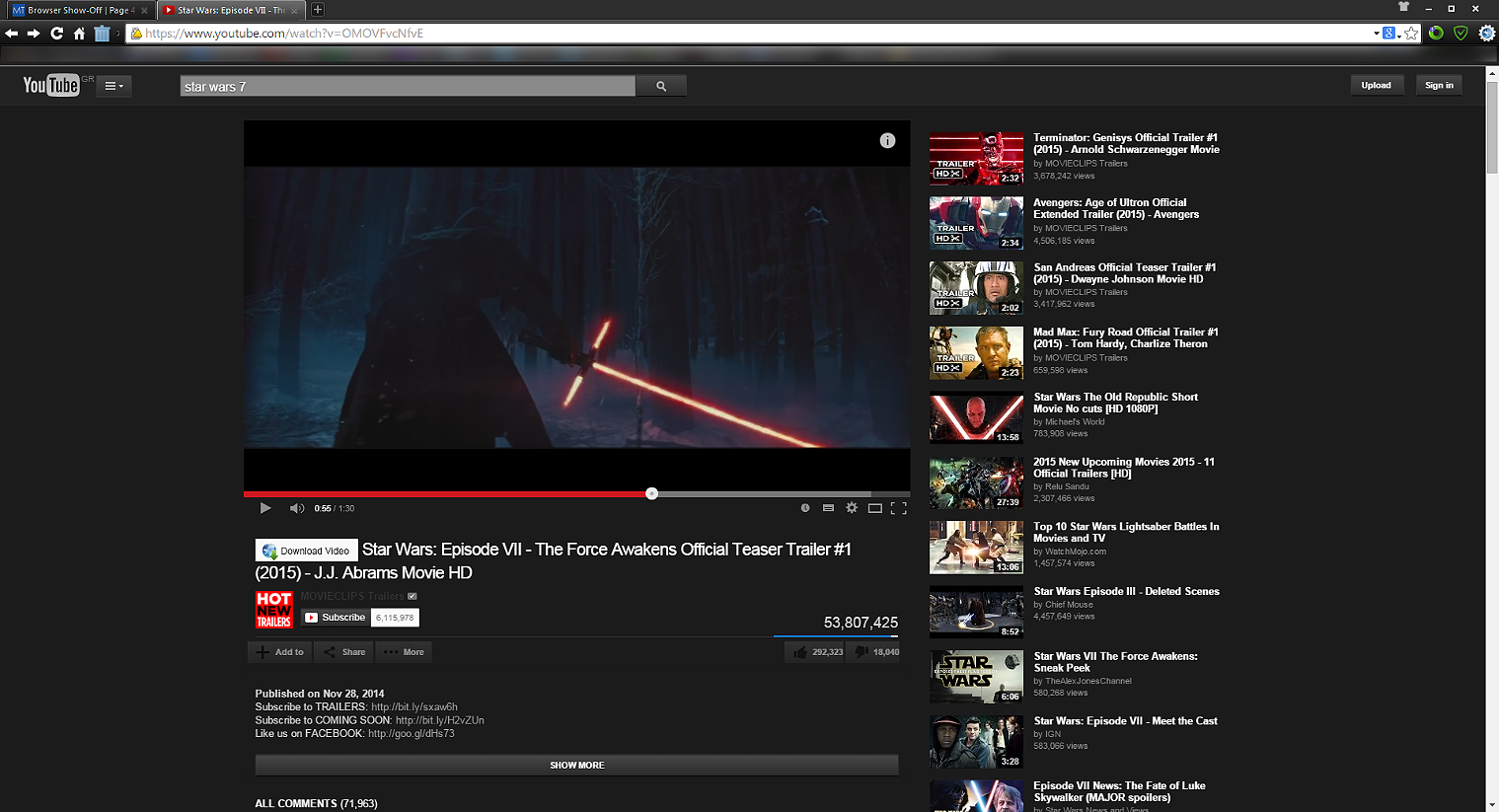Click the blue trash can toolbar icon
The height and width of the screenshot is (812, 1499).
102,34
